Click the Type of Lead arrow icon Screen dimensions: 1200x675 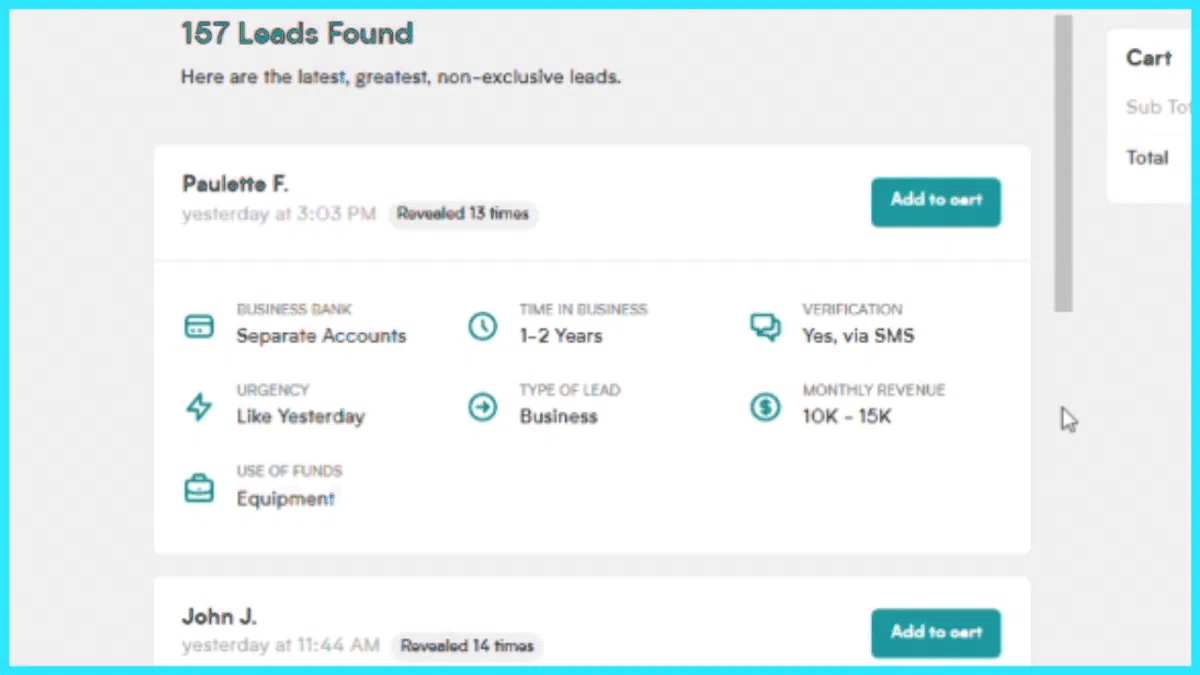[x=483, y=407]
